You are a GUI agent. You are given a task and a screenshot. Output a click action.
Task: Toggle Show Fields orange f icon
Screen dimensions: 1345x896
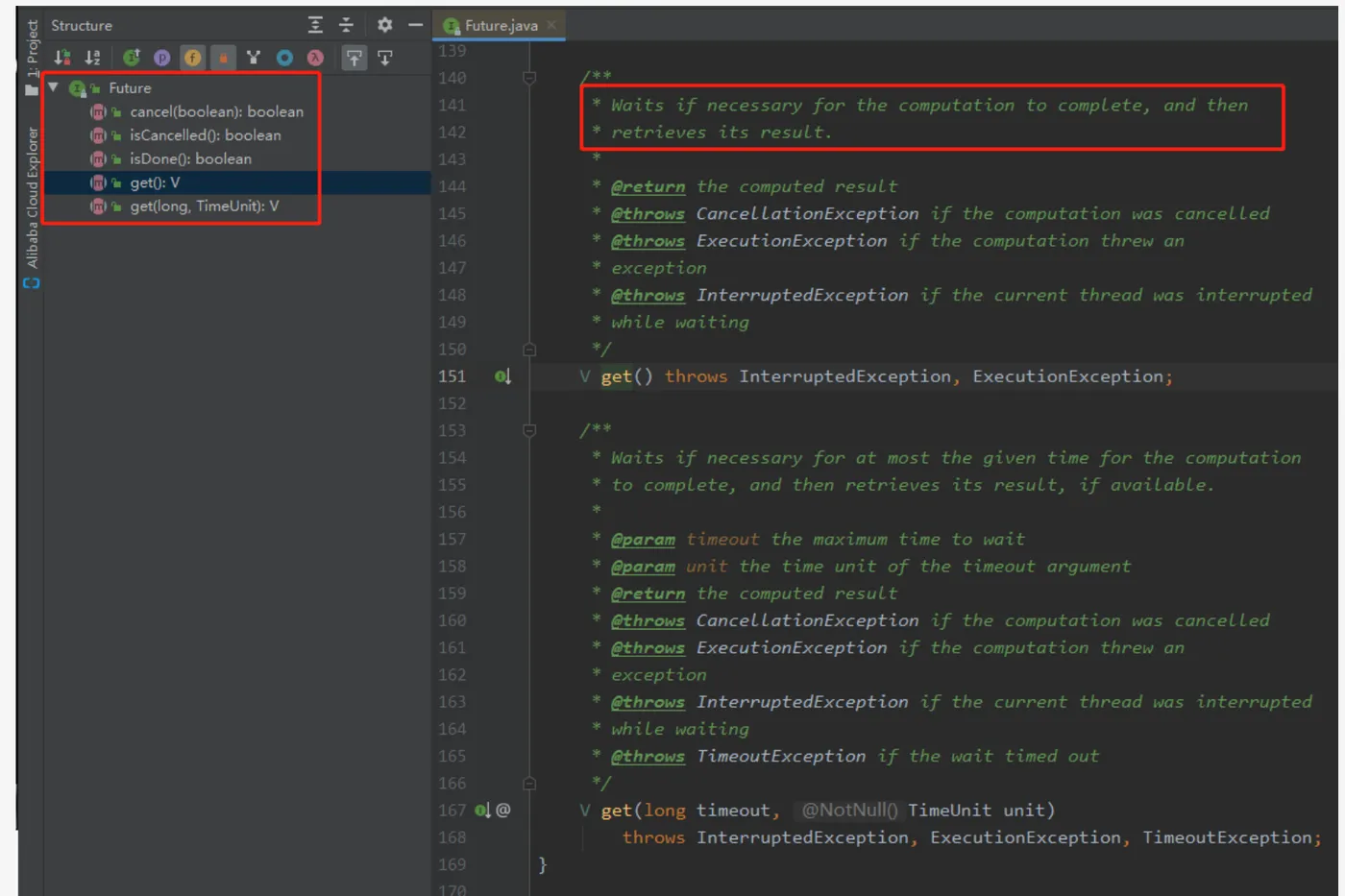pyautogui.click(x=193, y=58)
